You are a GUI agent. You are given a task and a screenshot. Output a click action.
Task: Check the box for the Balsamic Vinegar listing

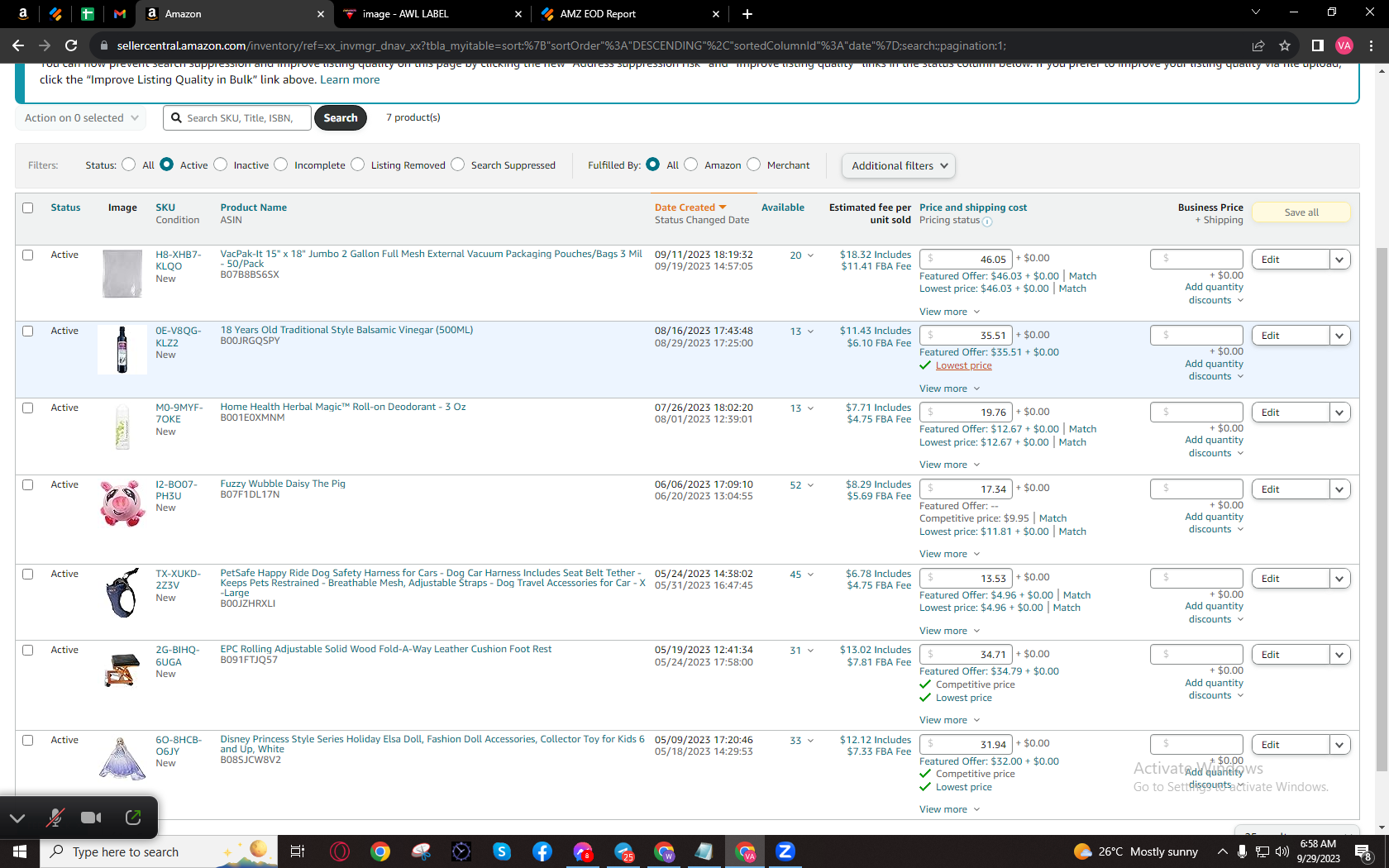point(28,331)
